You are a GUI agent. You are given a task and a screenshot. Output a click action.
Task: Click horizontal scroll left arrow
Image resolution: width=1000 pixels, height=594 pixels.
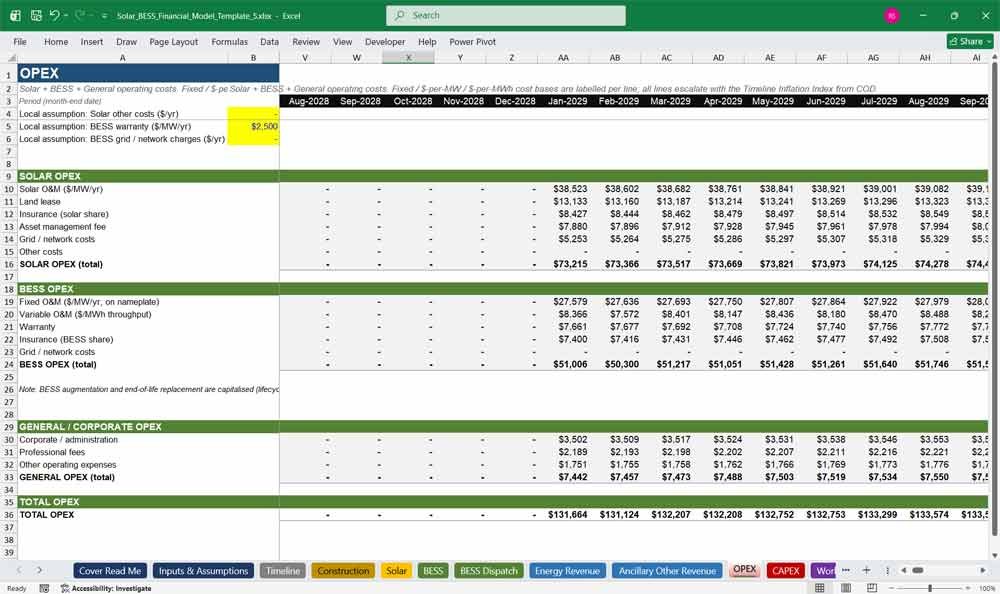[904, 570]
